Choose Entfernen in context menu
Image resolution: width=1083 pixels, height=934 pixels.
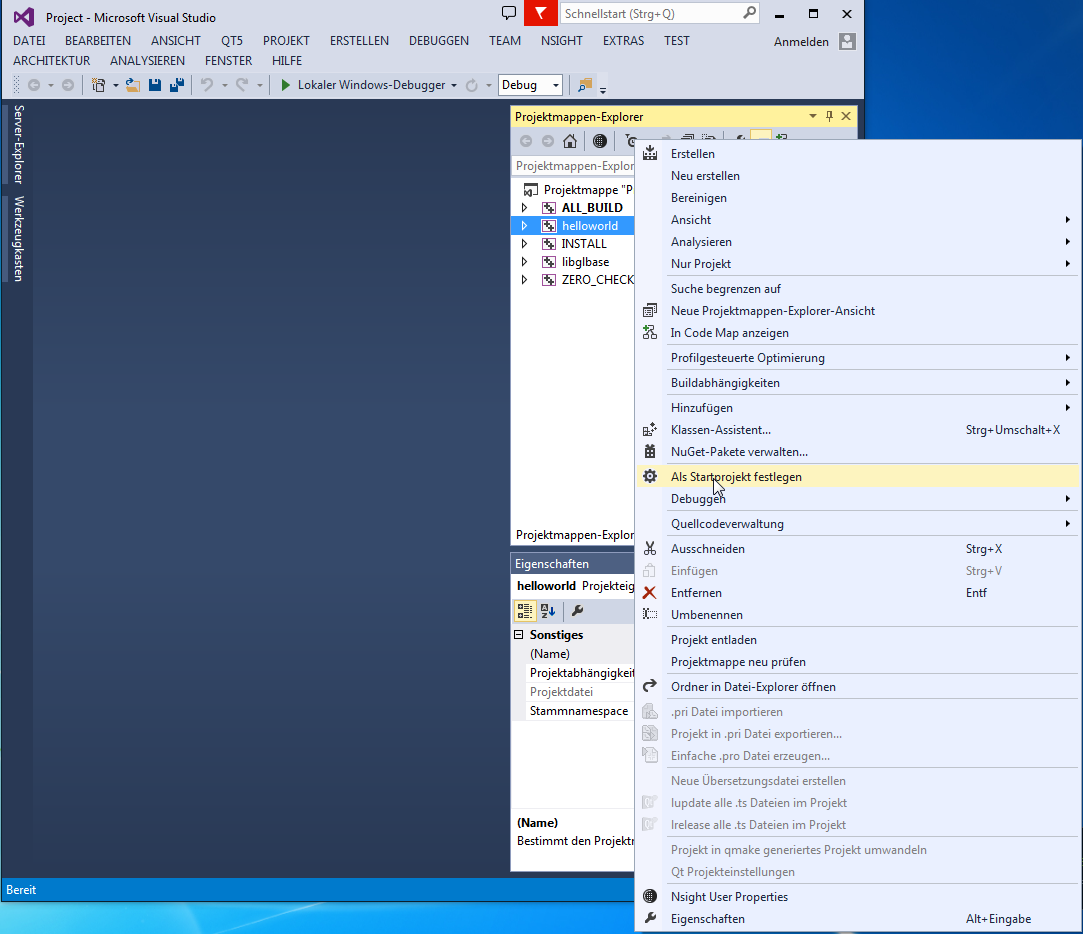[857, 593]
